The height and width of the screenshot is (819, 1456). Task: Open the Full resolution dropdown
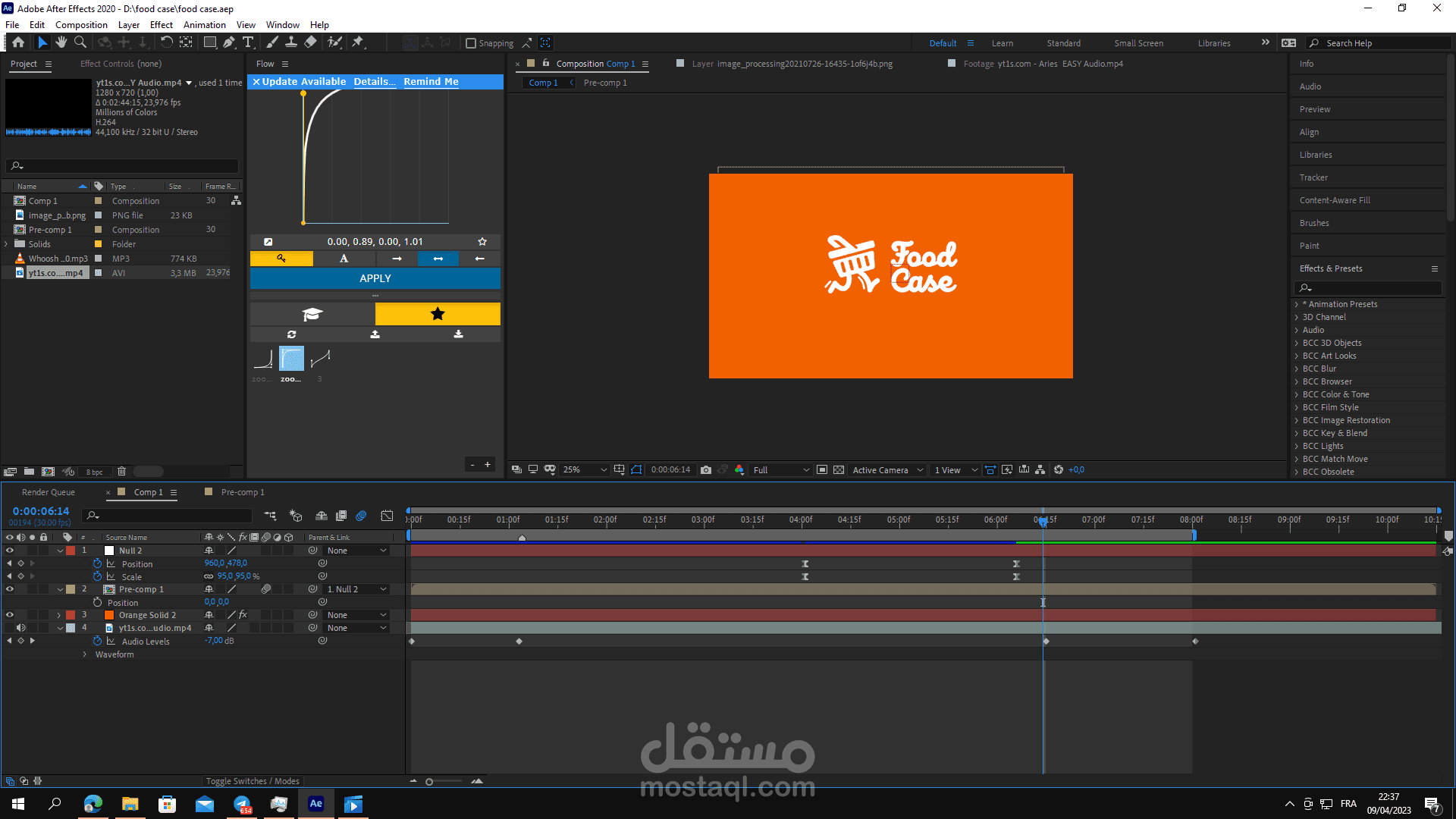781,470
